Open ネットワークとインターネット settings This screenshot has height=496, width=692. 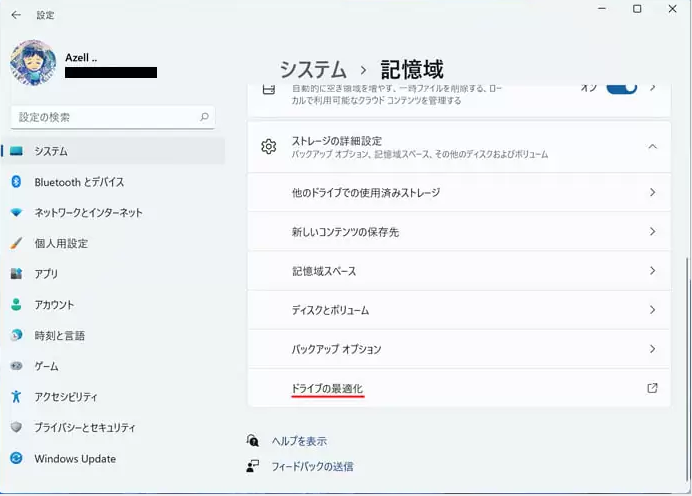[113, 213]
